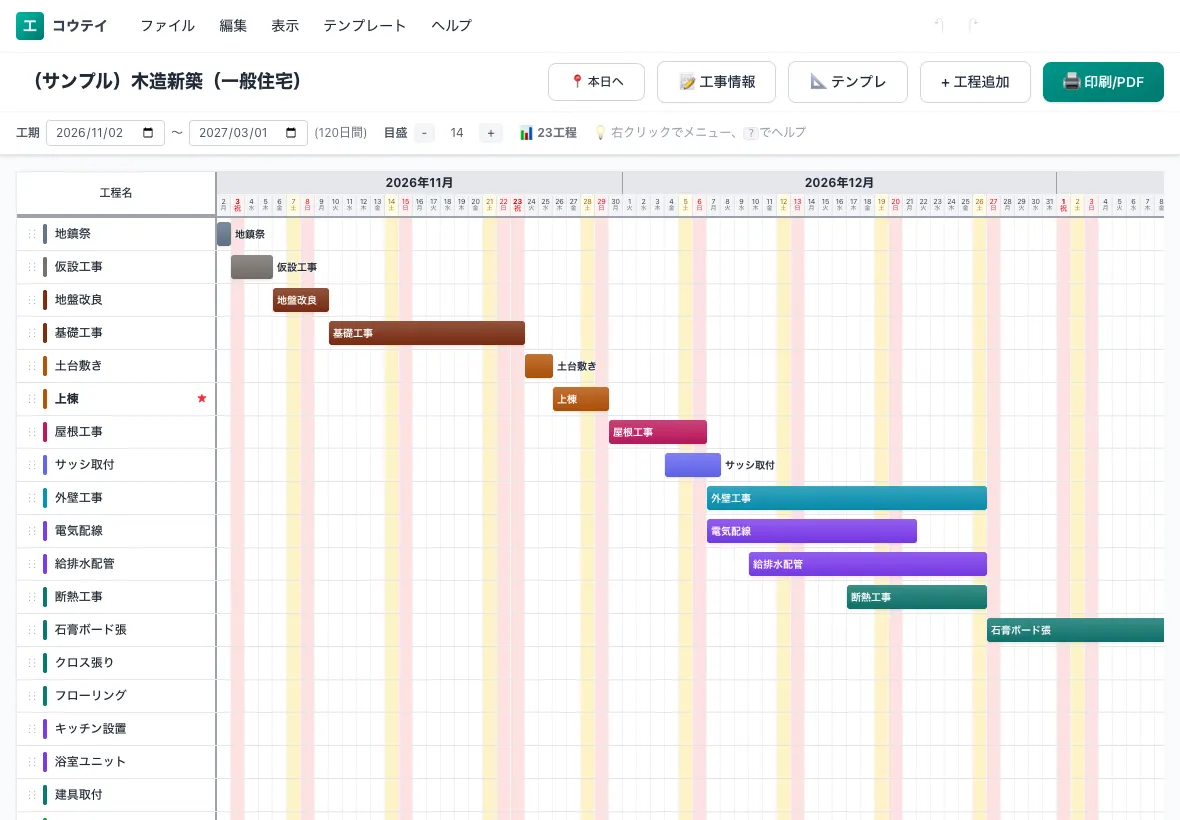
Task: Click the 23工程 bar chart icon
Action: 526,133
